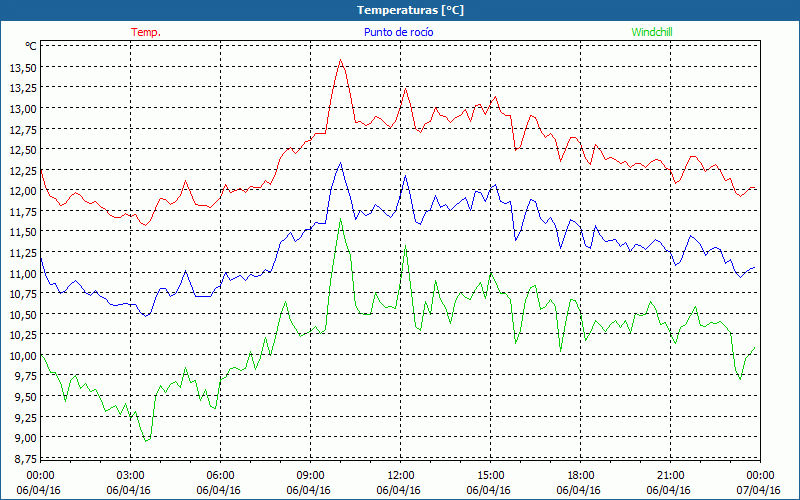Click the 10,75 y-axis value
800x500 pixels.
click(x=22, y=293)
